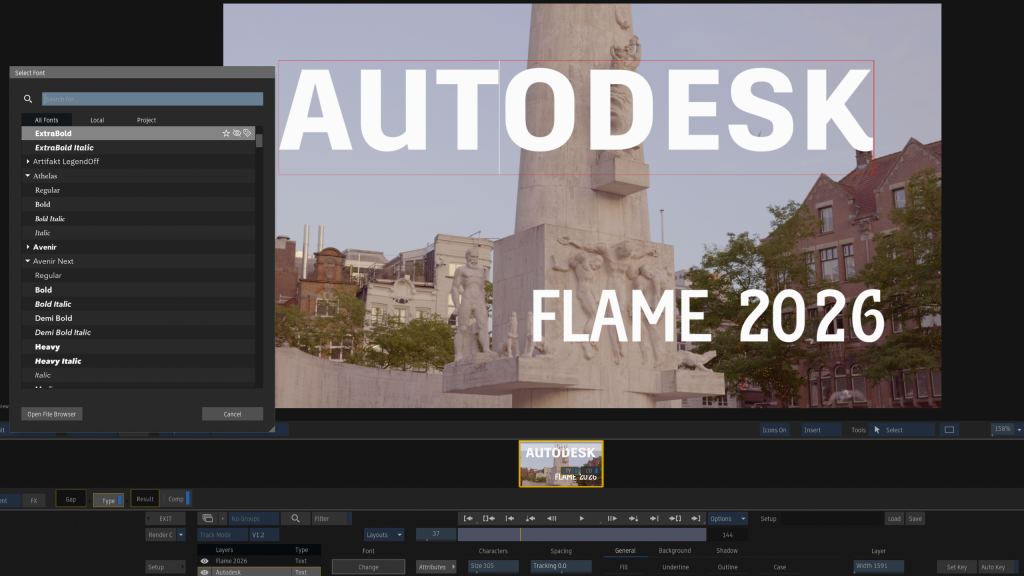This screenshot has width=1024, height=576.
Task: Click the star favorite icon on ExtraBold
Action: click(226, 133)
